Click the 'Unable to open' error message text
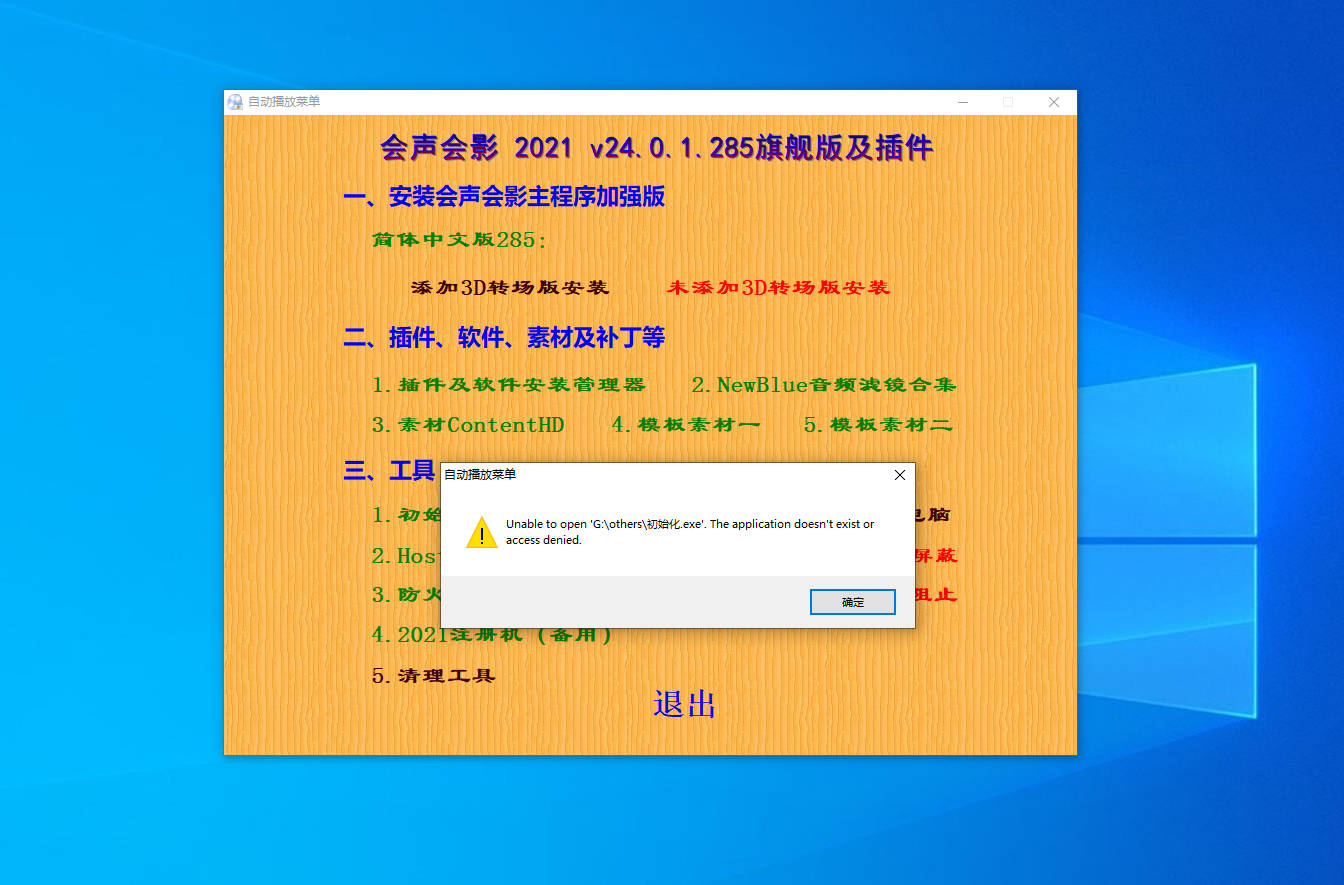The image size is (1344, 885). [x=690, y=532]
